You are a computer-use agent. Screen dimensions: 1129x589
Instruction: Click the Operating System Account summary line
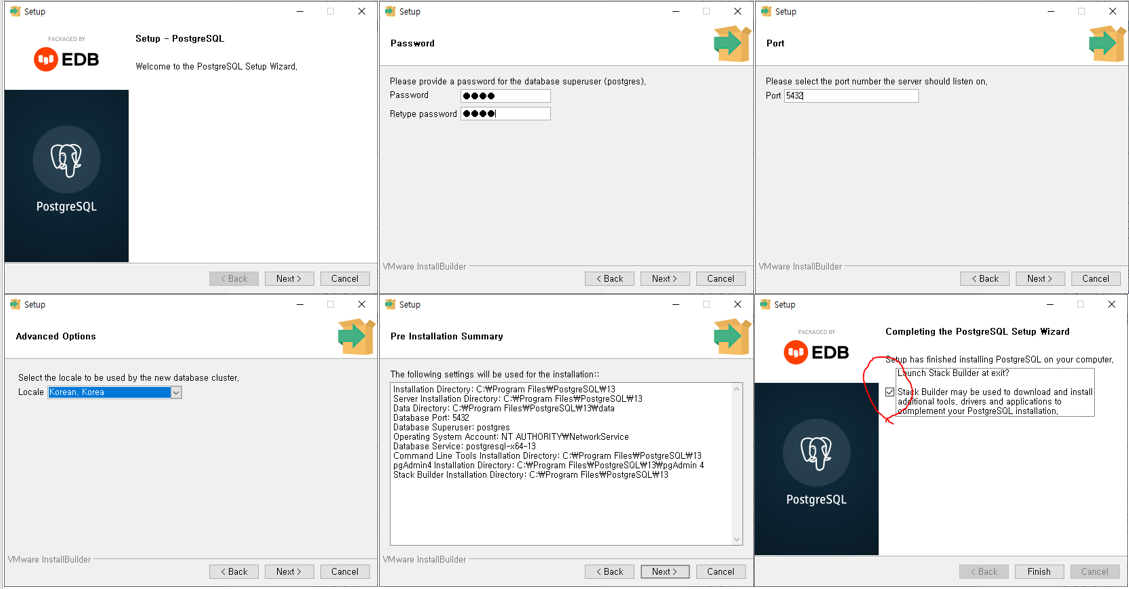(x=510, y=437)
